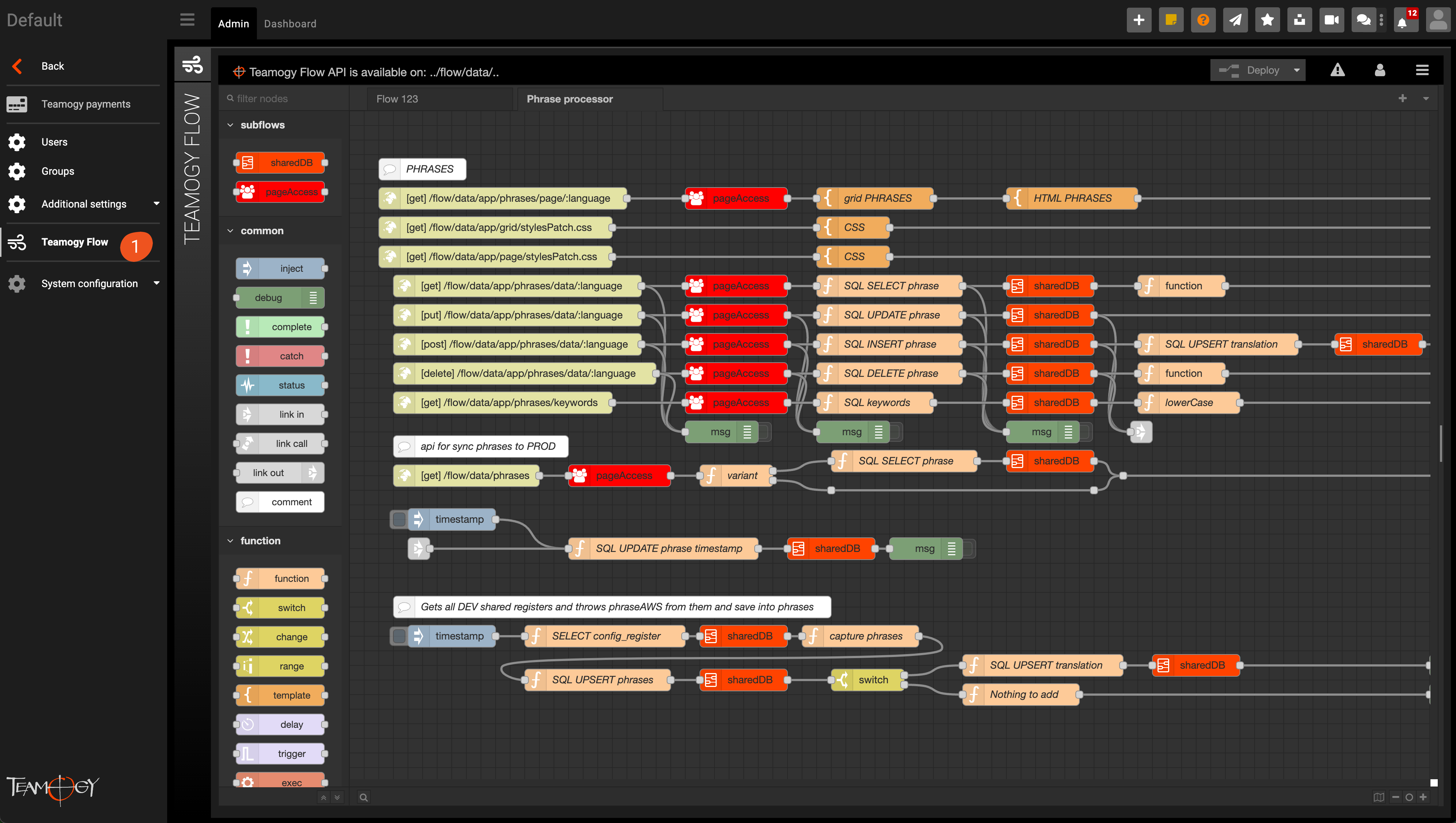Select the template palette node

click(281, 695)
